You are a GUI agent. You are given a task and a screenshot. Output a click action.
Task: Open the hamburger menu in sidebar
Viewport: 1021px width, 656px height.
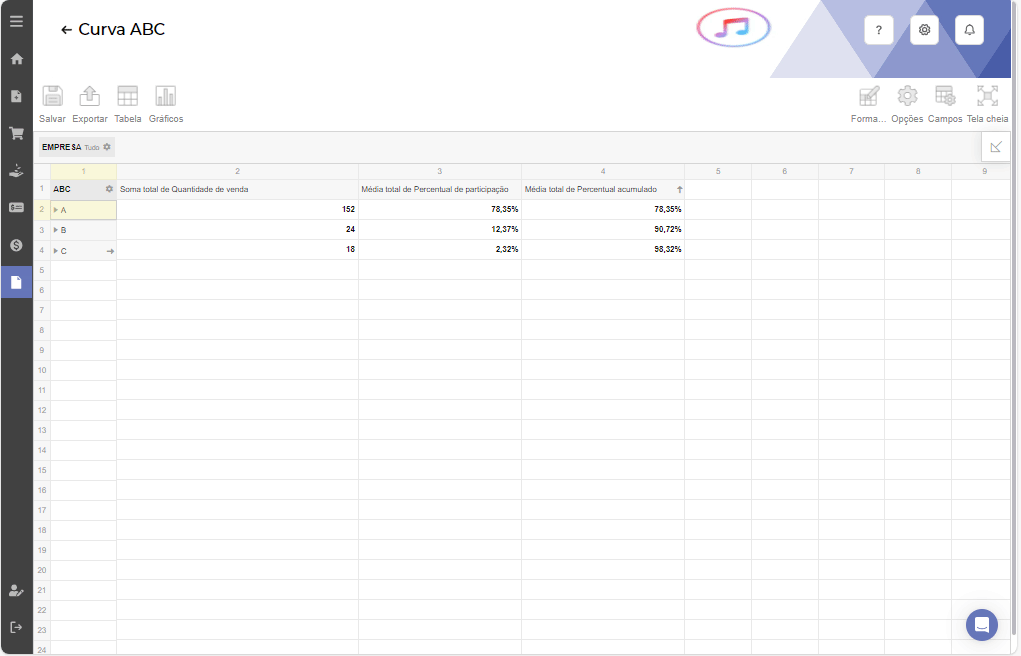tap(16, 21)
